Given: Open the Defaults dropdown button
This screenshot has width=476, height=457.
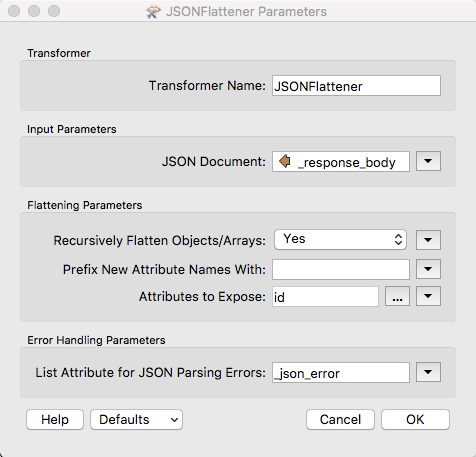Looking at the screenshot, I should point(136,419).
